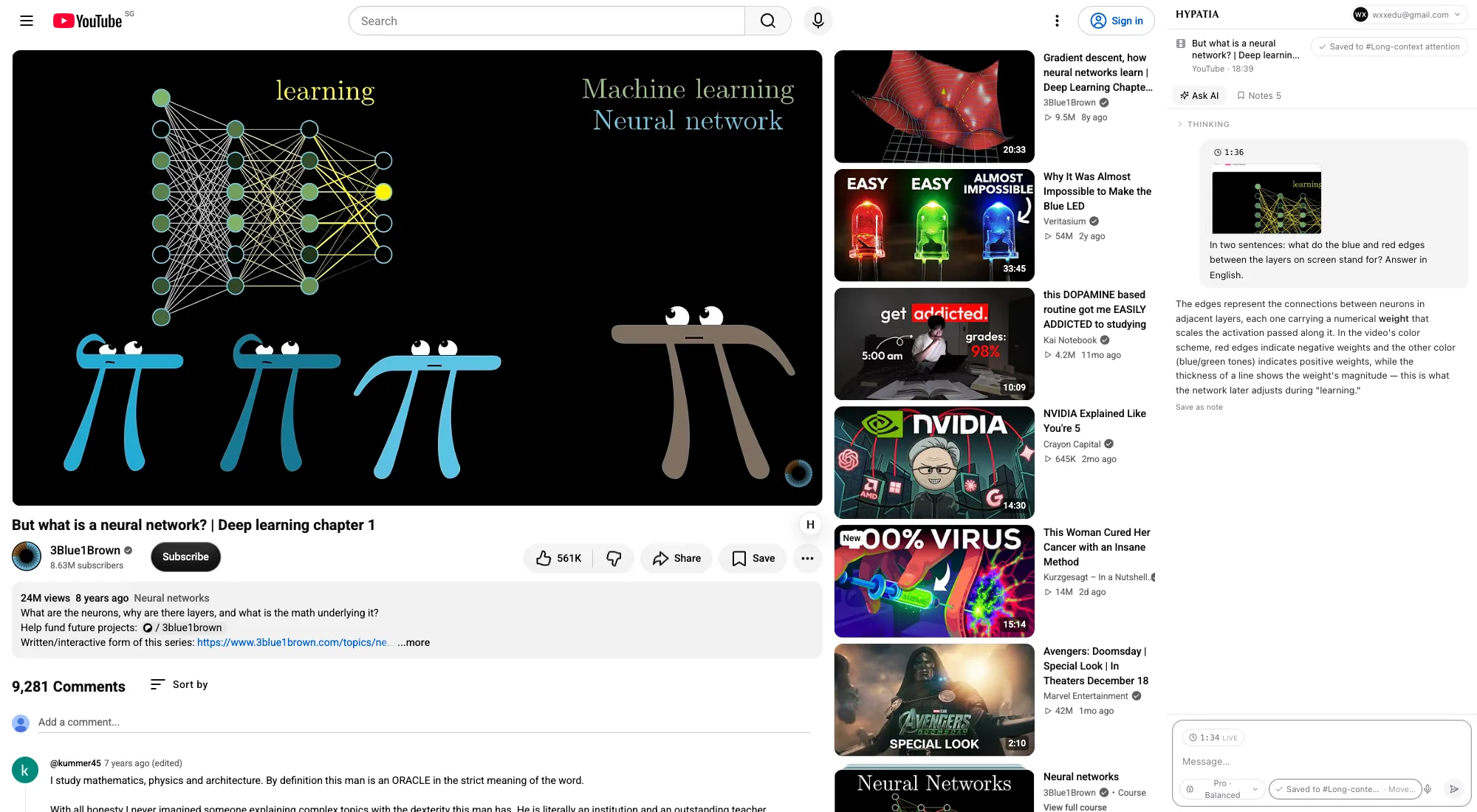The height and width of the screenshot is (812, 1477).
Task: Expand the description with ...more
Action: tap(414, 642)
